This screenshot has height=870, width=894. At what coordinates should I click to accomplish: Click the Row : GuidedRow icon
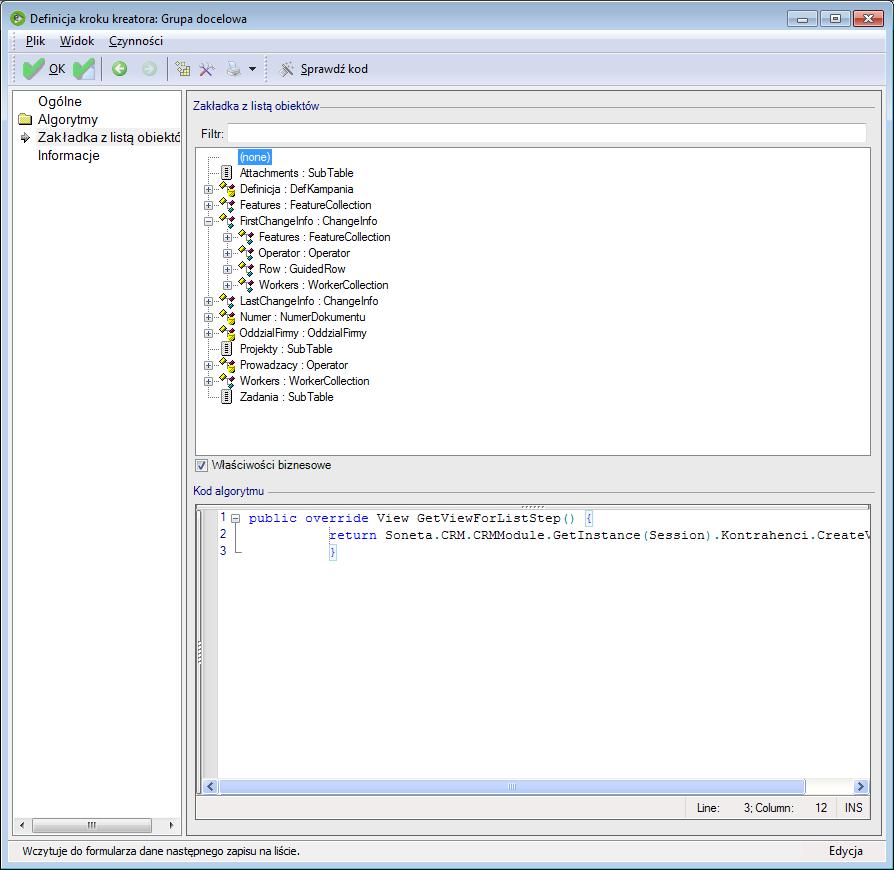point(246,269)
